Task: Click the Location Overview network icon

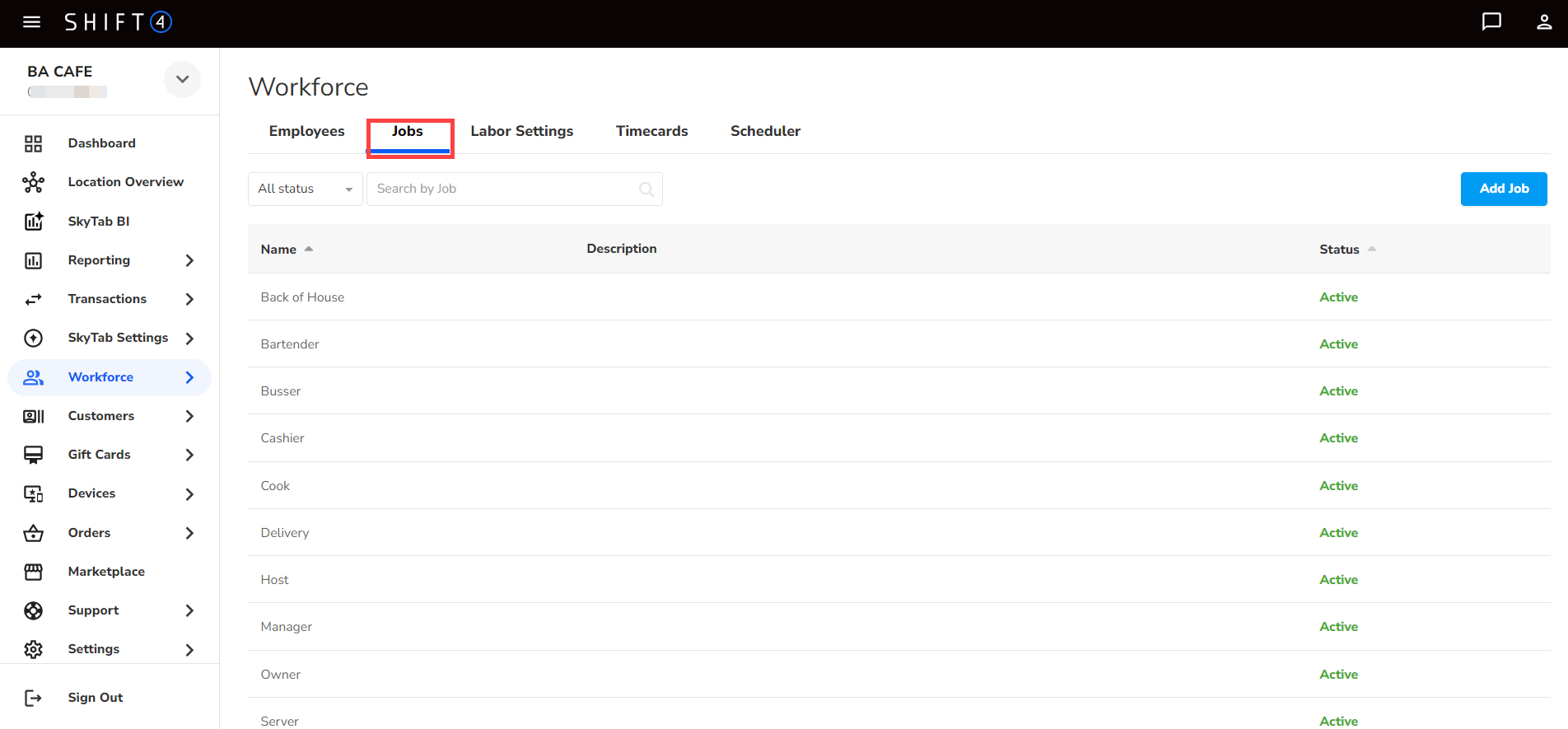Action: 33,183
